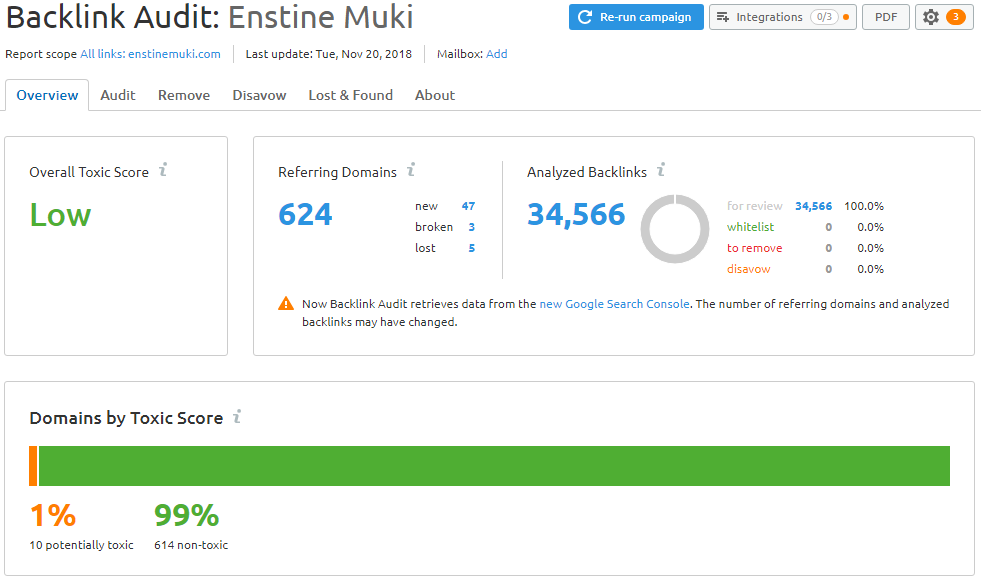Click the 'Last update: Tue, Nov 20, 2018' text
The width and height of the screenshot is (981, 585).
click(328, 54)
